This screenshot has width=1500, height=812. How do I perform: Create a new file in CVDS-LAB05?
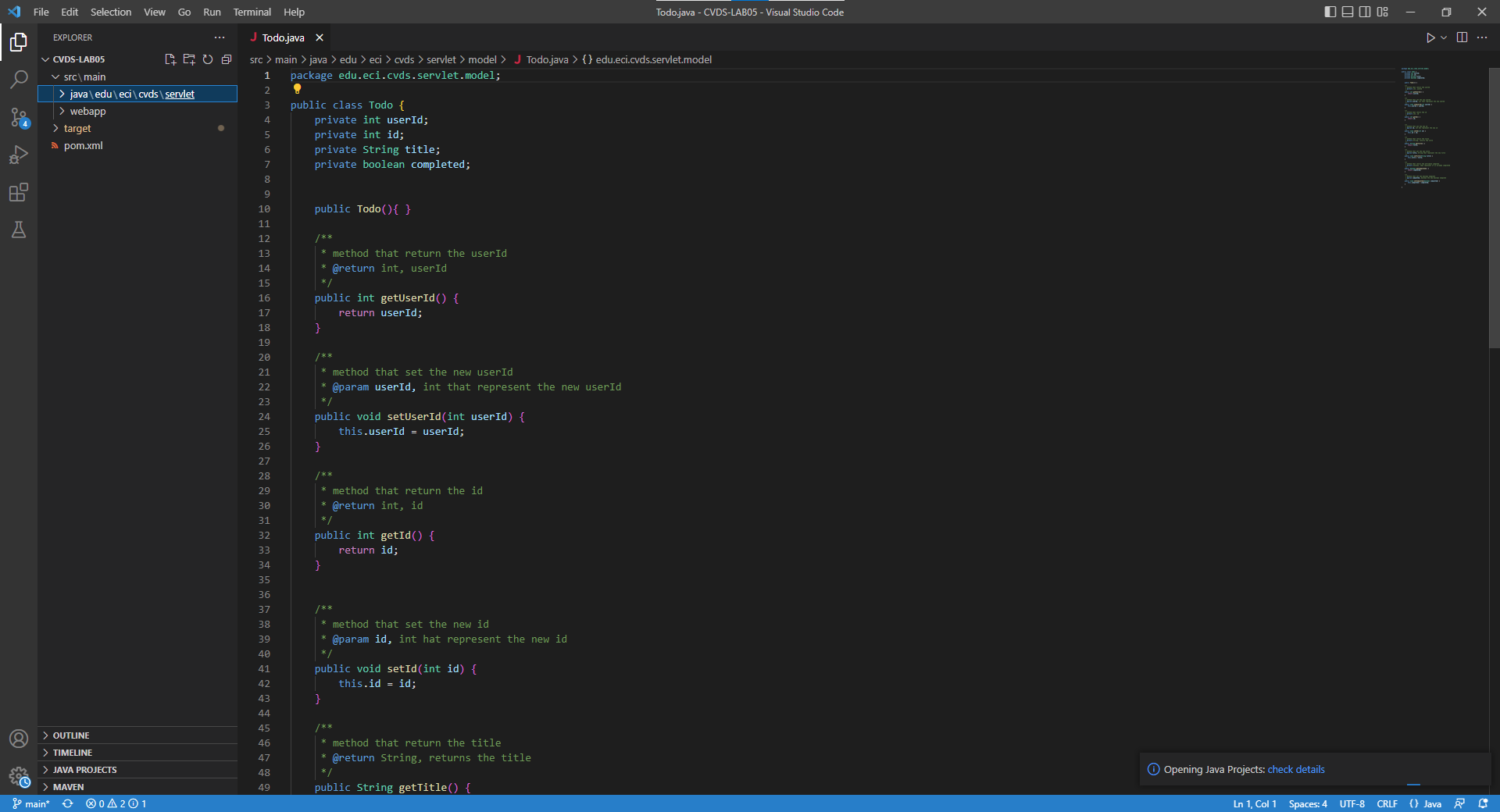click(170, 59)
